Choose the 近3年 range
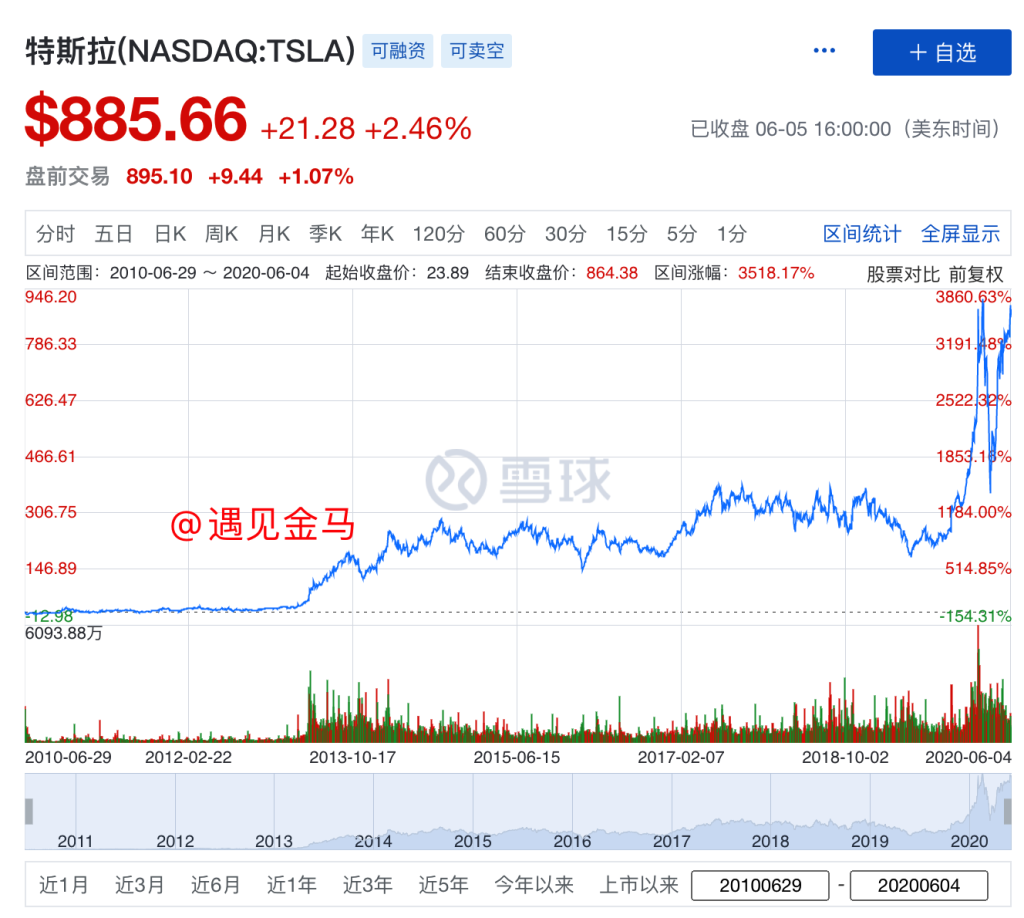 (368, 885)
